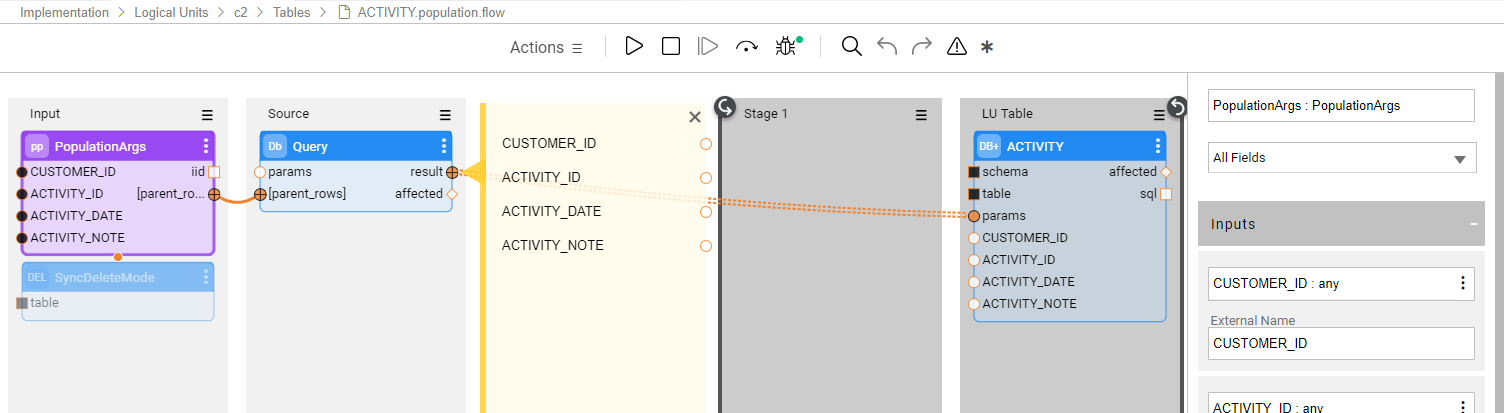Open the All Fields dropdown
1504x413 pixels.
[1341, 158]
